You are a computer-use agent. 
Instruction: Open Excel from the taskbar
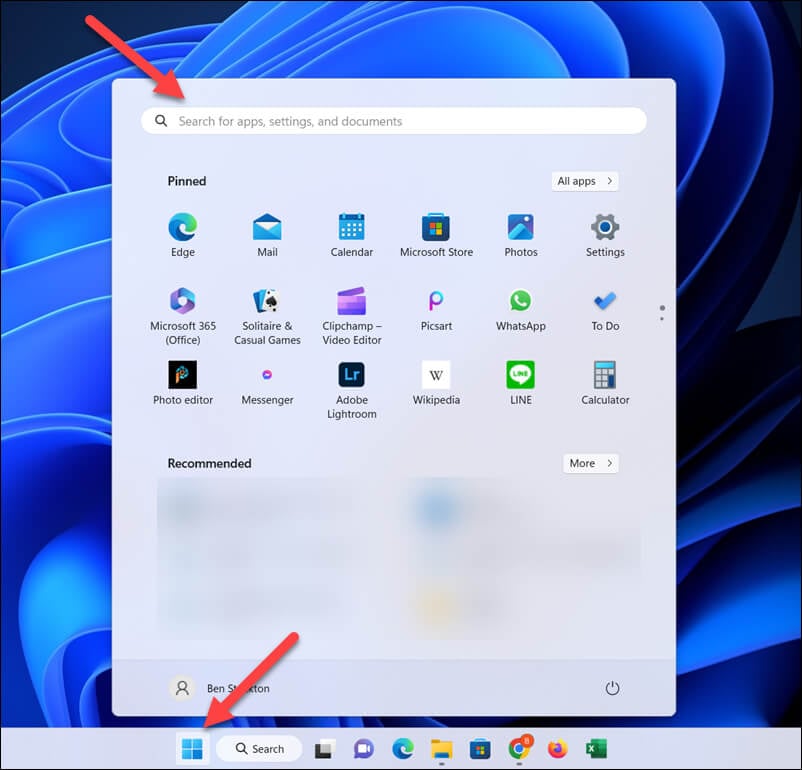(x=596, y=749)
